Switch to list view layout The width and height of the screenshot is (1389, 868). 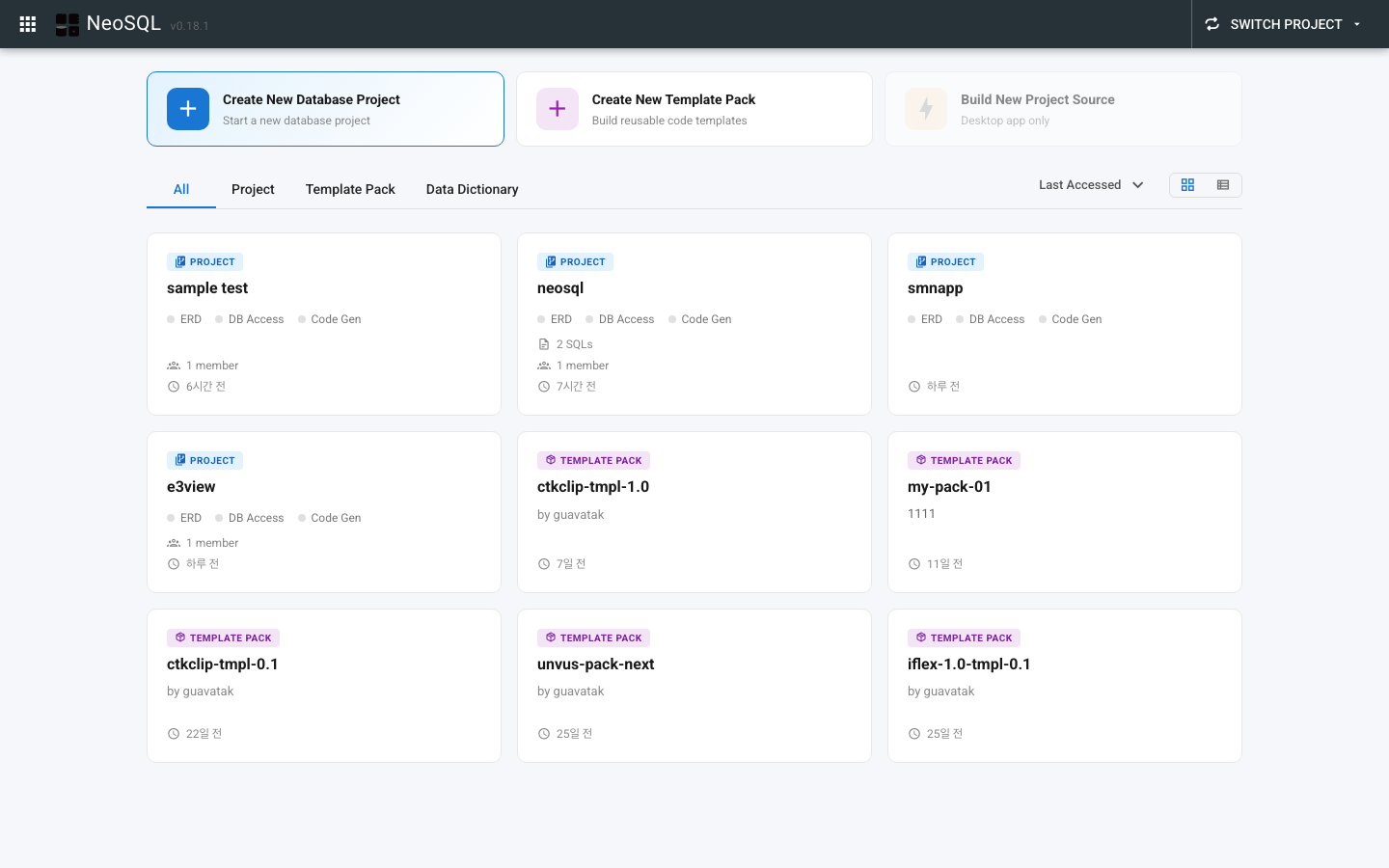click(1223, 184)
